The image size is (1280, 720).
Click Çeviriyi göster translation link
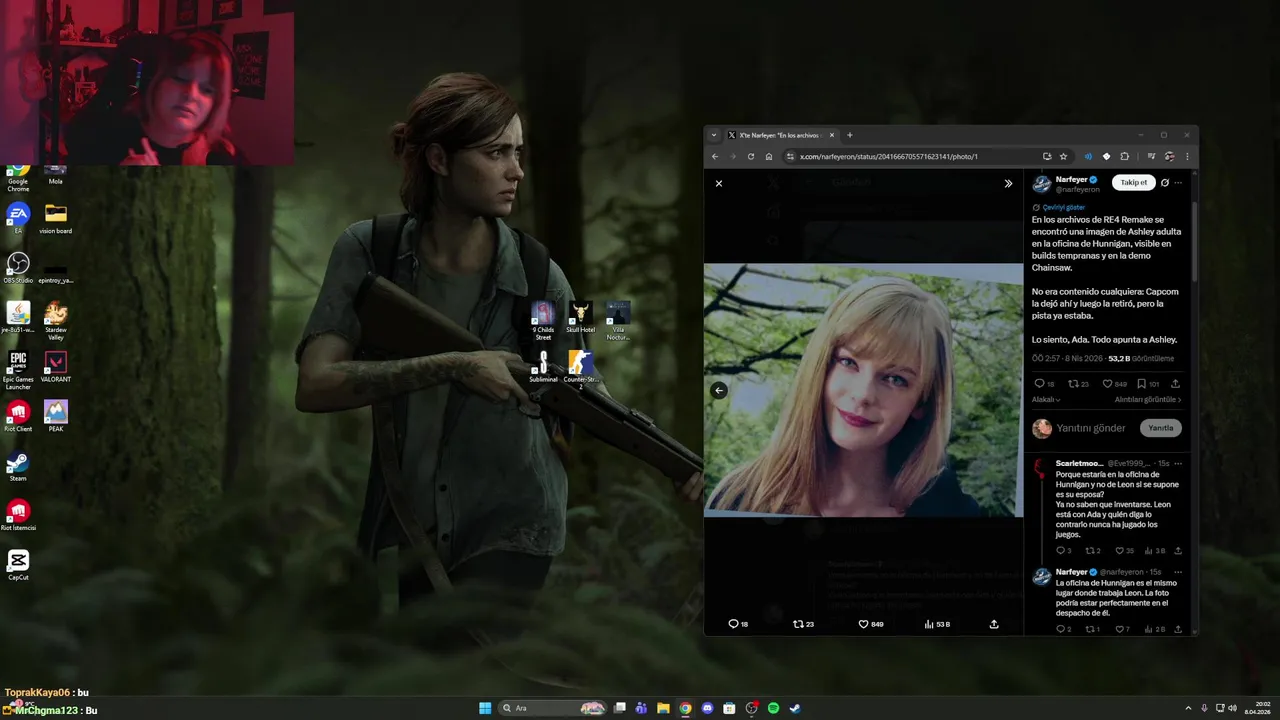point(1063,207)
